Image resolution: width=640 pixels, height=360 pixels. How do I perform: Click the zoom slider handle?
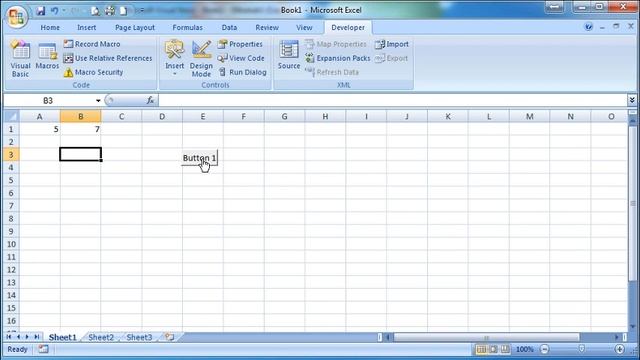pyautogui.click(x=582, y=349)
